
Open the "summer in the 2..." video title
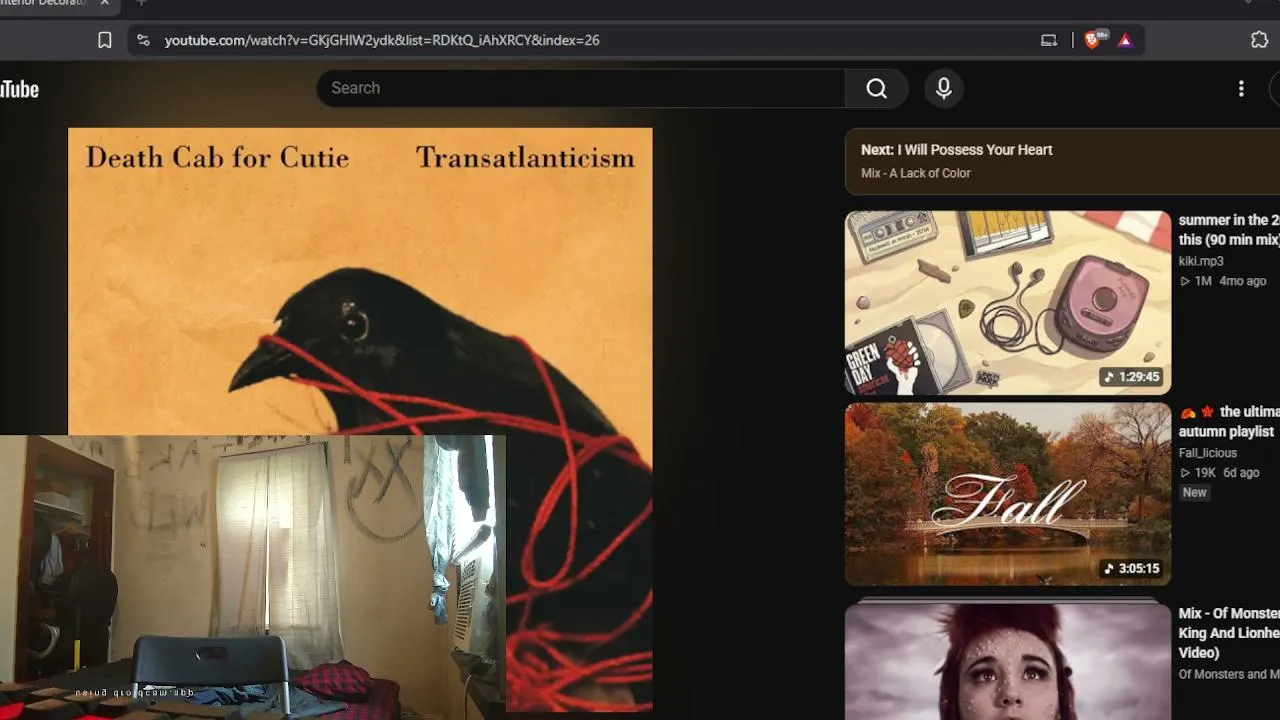(1229, 230)
